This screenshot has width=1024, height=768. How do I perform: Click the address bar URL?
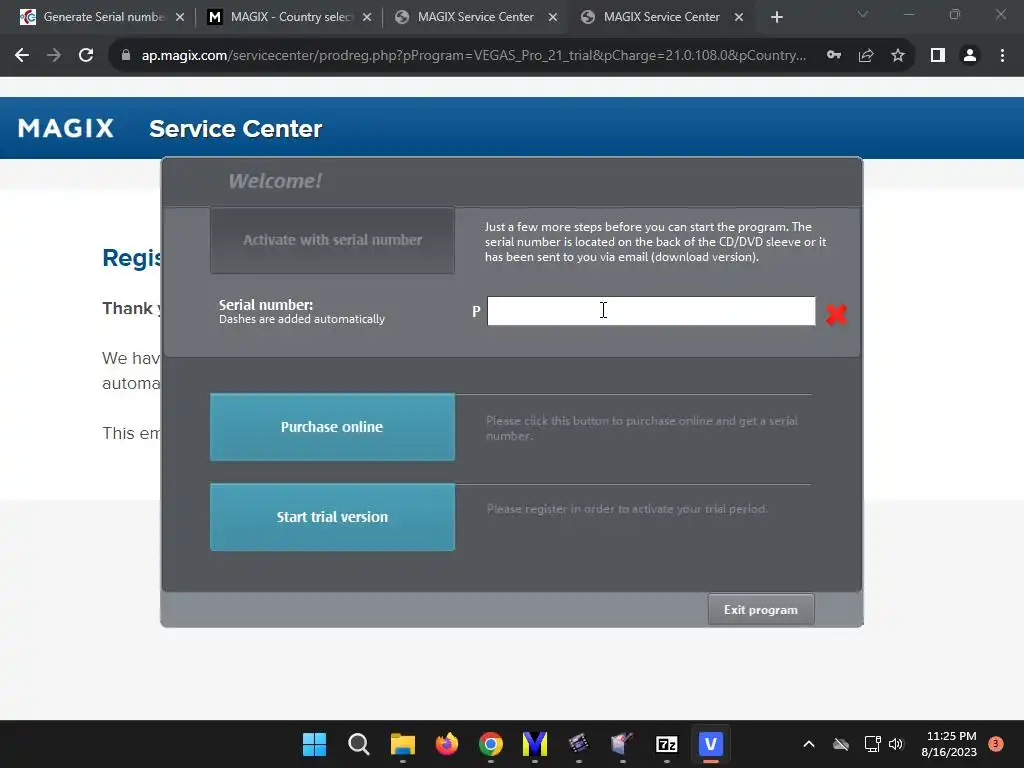point(473,56)
